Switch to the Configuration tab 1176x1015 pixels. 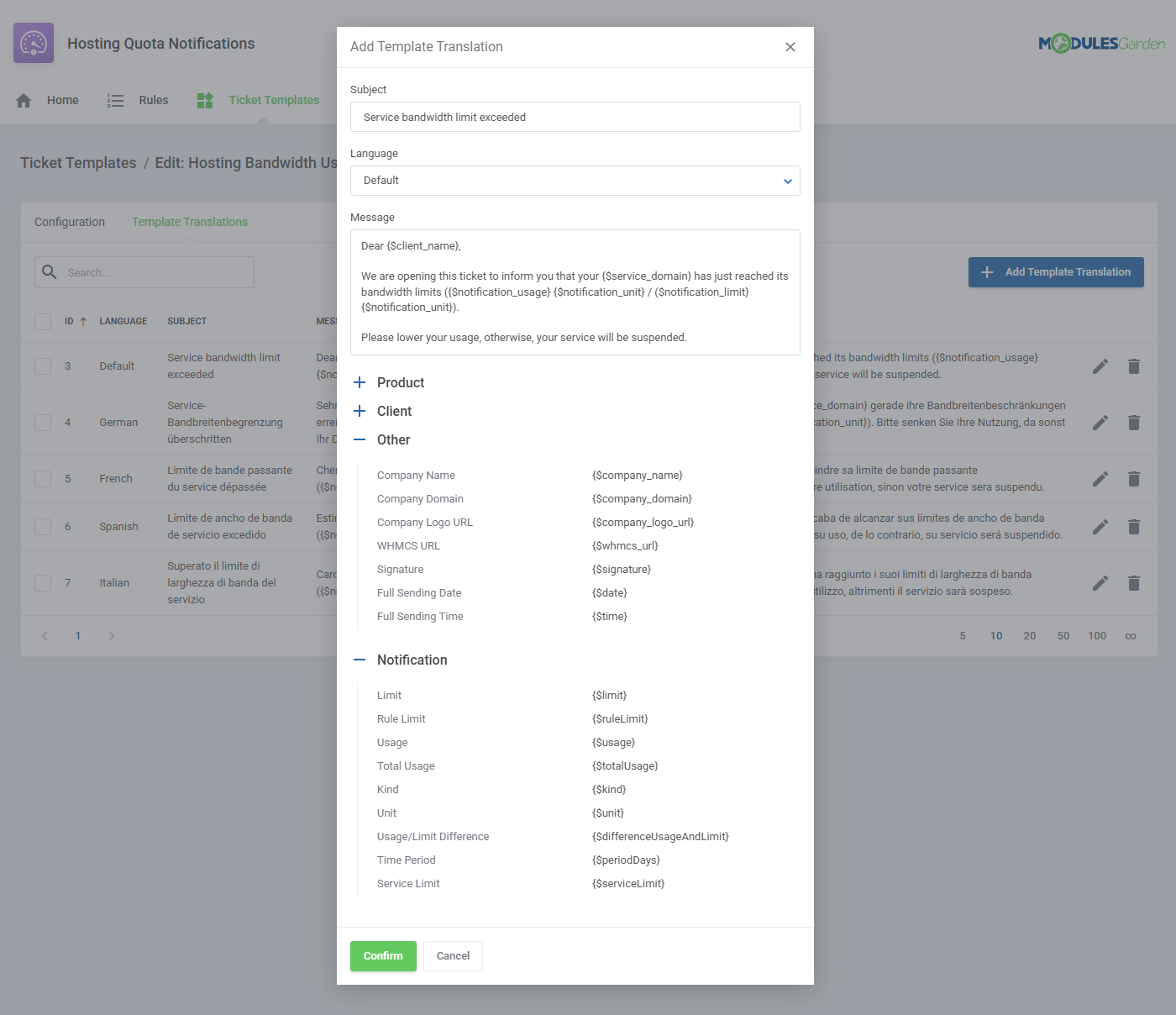pos(69,221)
